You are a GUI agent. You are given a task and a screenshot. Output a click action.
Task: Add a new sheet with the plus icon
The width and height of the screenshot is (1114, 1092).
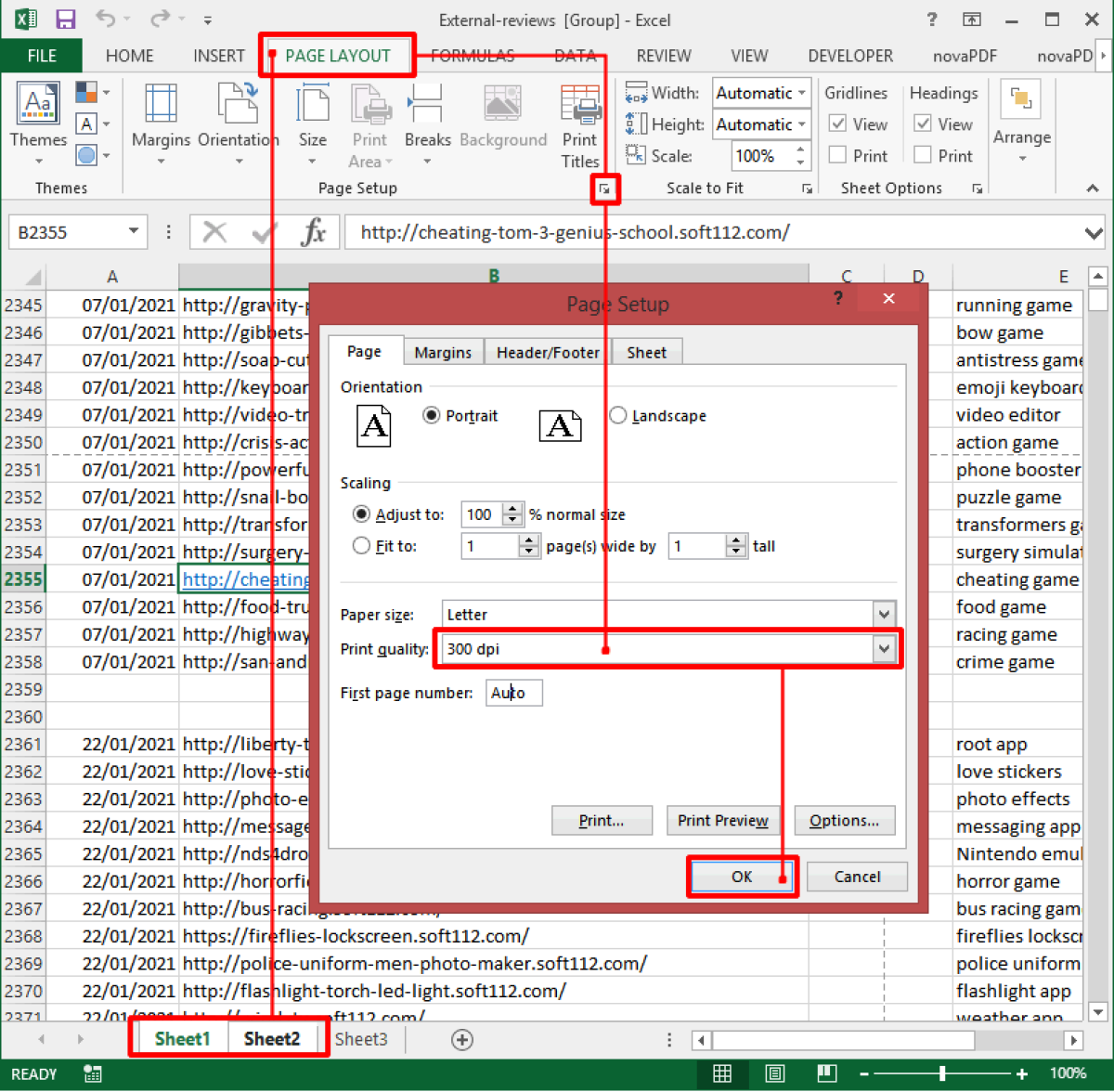tap(462, 1039)
